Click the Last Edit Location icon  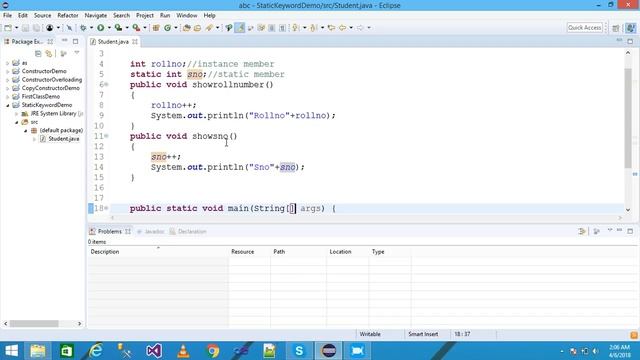point(331,28)
